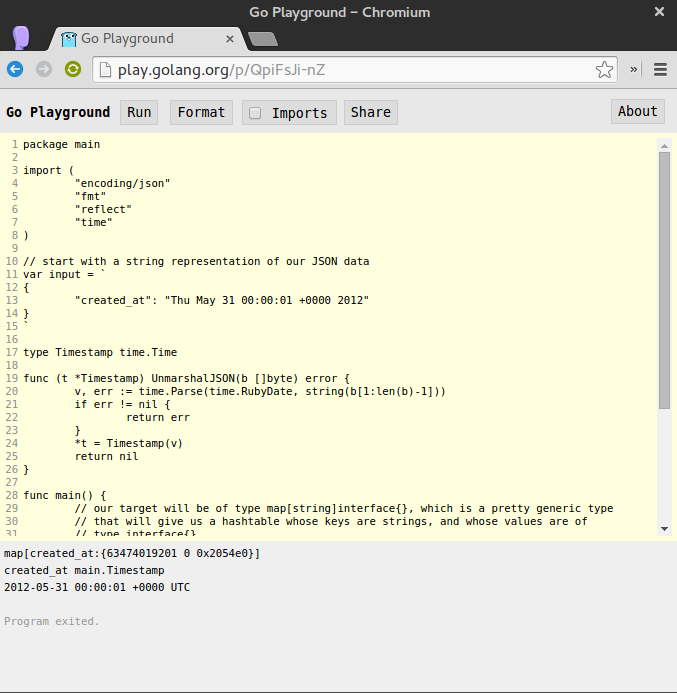Open a new browser tab
Screen dimensions: 677x693
[263, 39]
